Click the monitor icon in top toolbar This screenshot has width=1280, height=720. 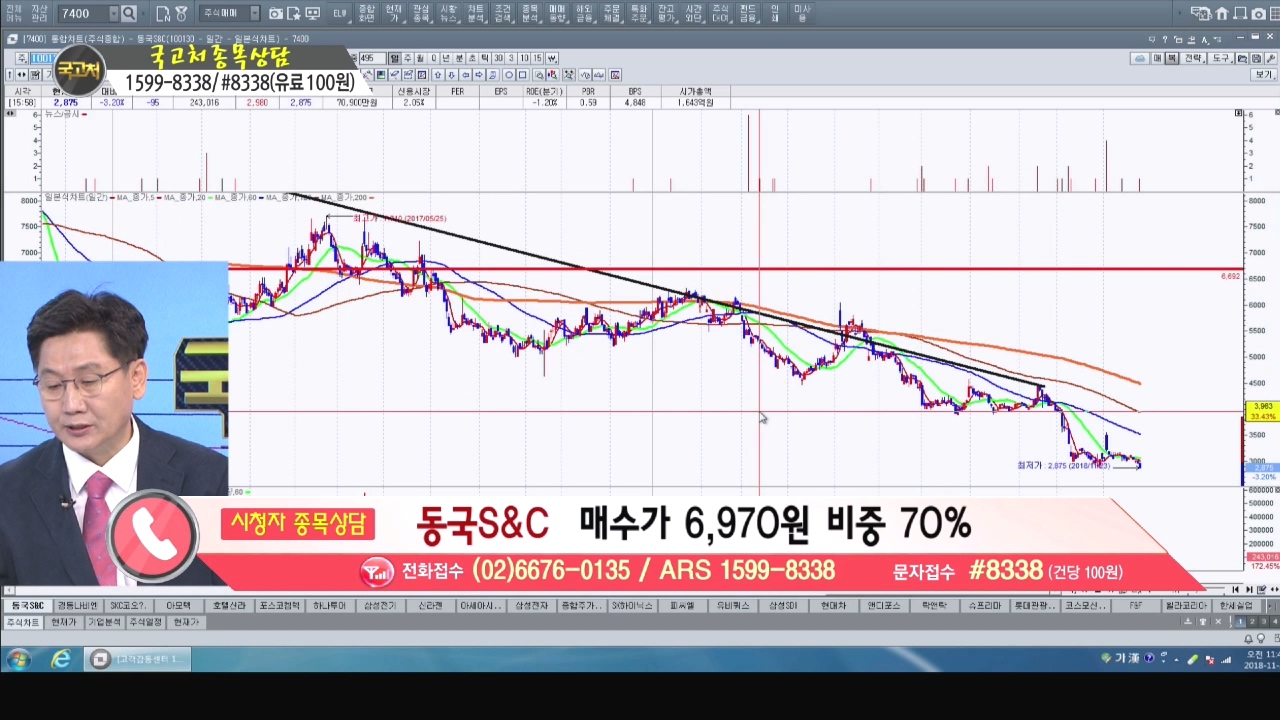[x=312, y=14]
